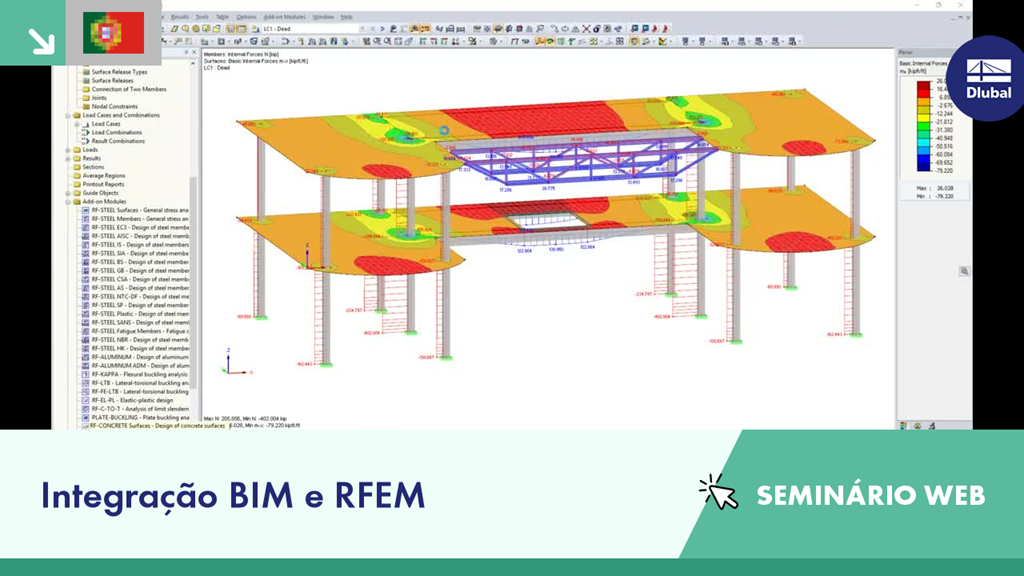Image resolution: width=1024 pixels, height=576 pixels.
Task: Pin the navigator panel
Action: (186, 52)
